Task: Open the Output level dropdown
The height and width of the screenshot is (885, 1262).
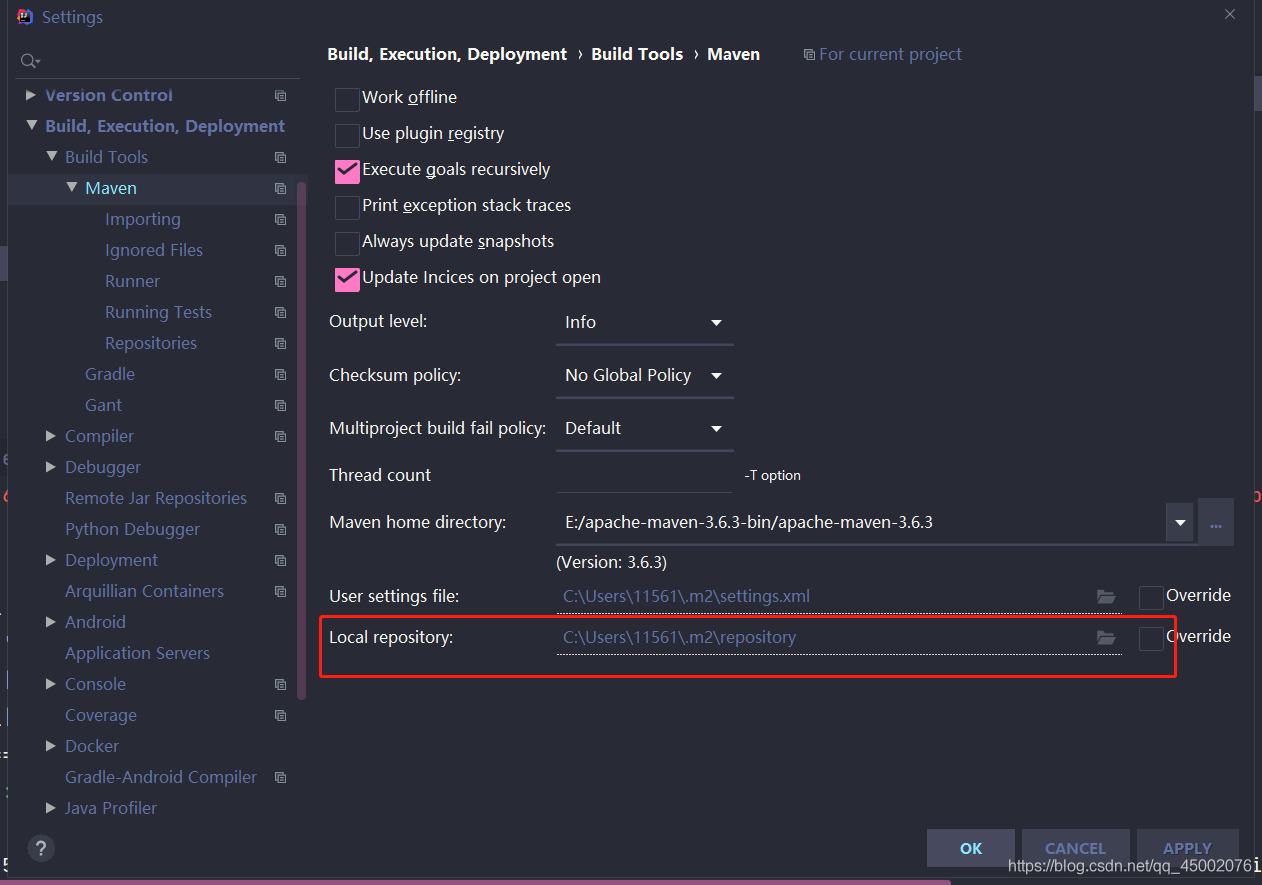Action: [644, 323]
